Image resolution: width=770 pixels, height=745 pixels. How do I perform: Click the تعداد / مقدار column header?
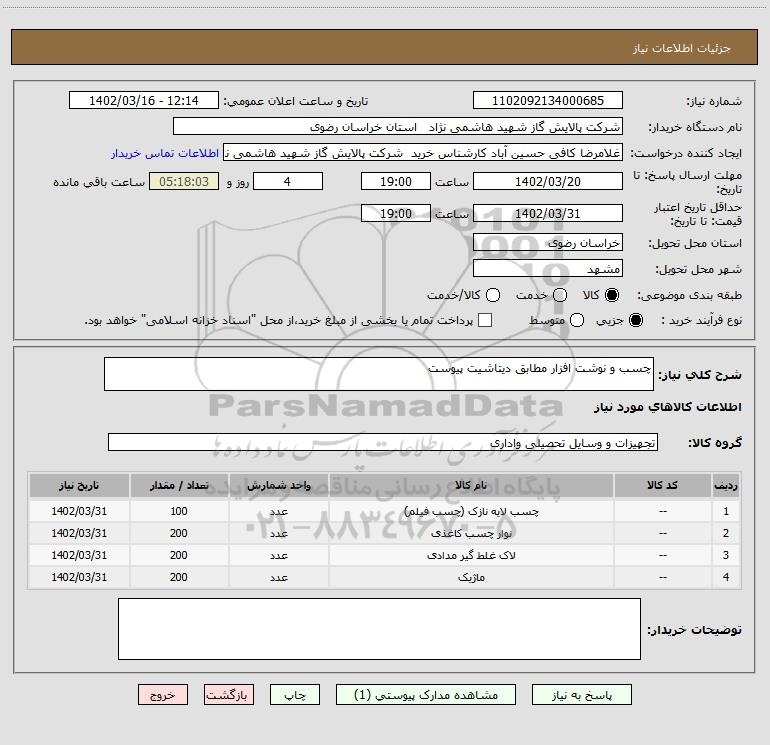(x=179, y=486)
